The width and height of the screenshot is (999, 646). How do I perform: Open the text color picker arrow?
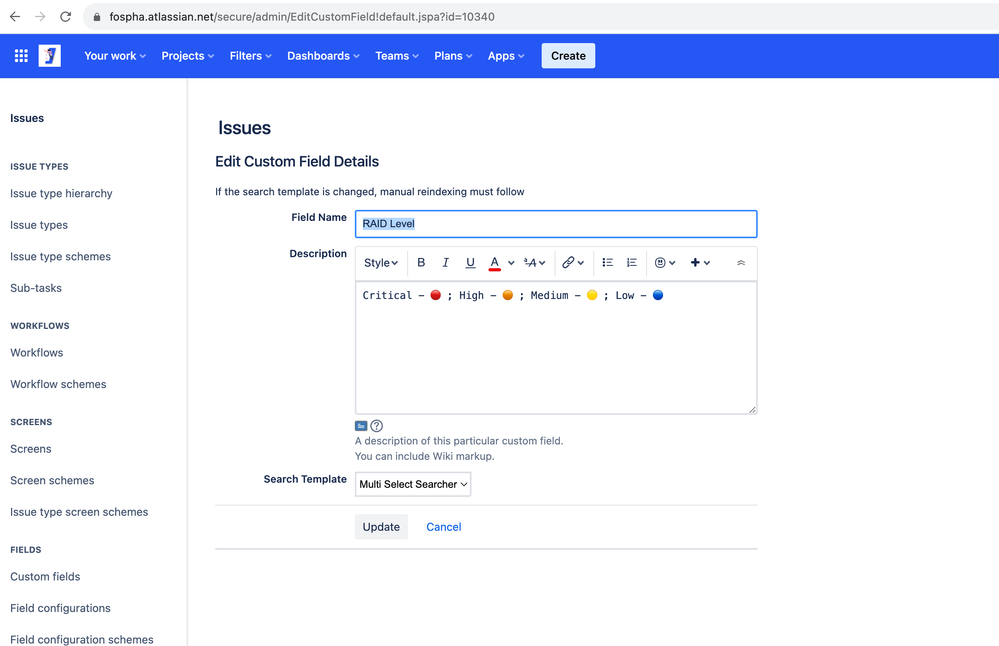[x=511, y=262]
